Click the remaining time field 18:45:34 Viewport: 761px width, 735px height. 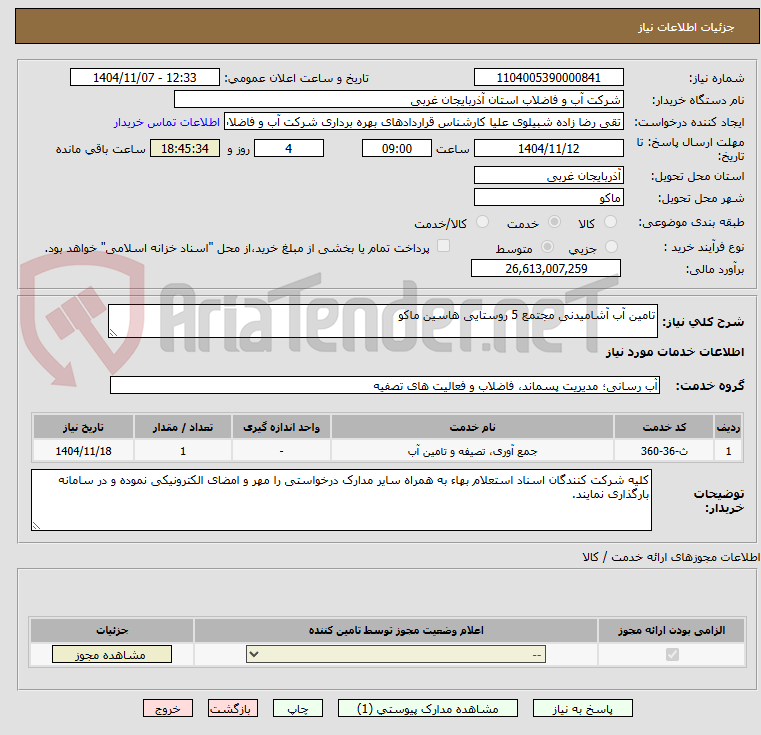click(x=184, y=148)
